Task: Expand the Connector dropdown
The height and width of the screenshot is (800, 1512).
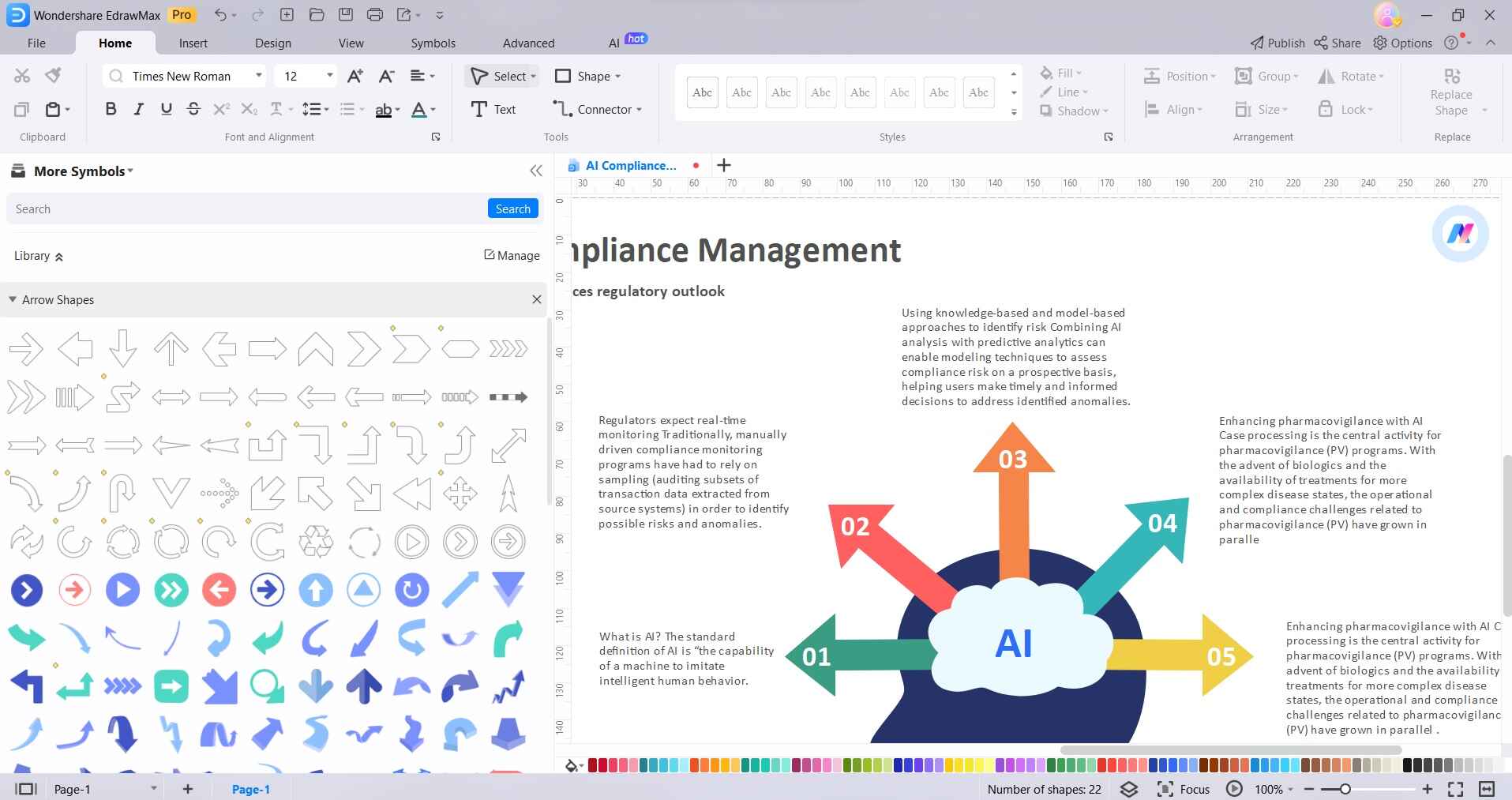Action: [639, 110]
